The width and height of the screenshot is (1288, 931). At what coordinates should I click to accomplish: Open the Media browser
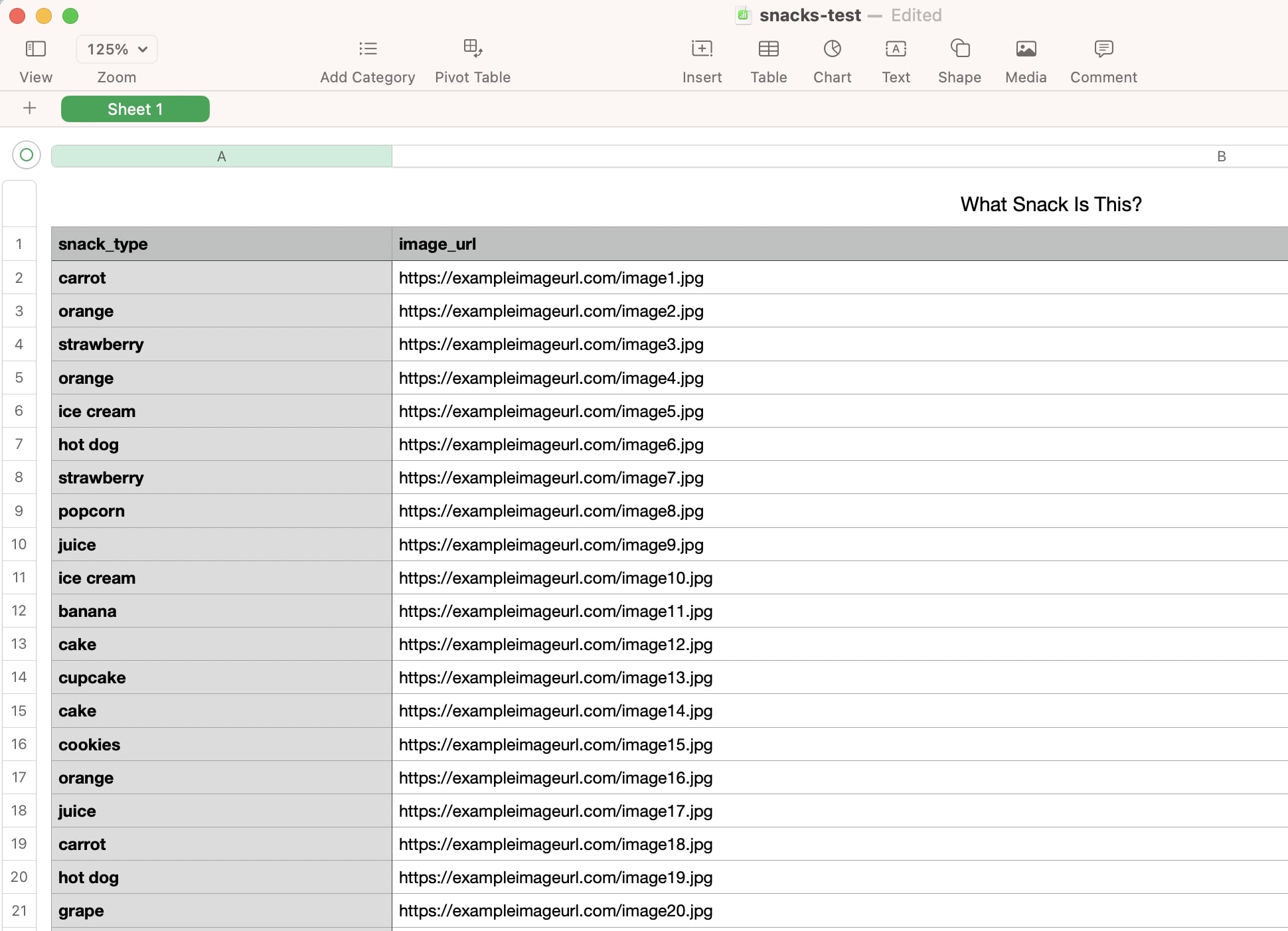[1024, 48]
